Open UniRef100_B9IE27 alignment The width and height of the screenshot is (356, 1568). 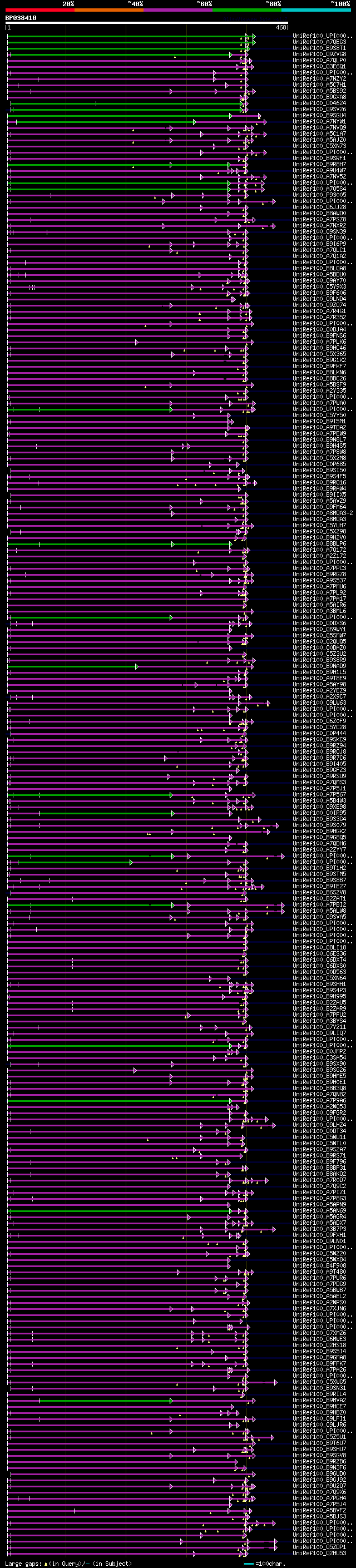tap(319, 886)
